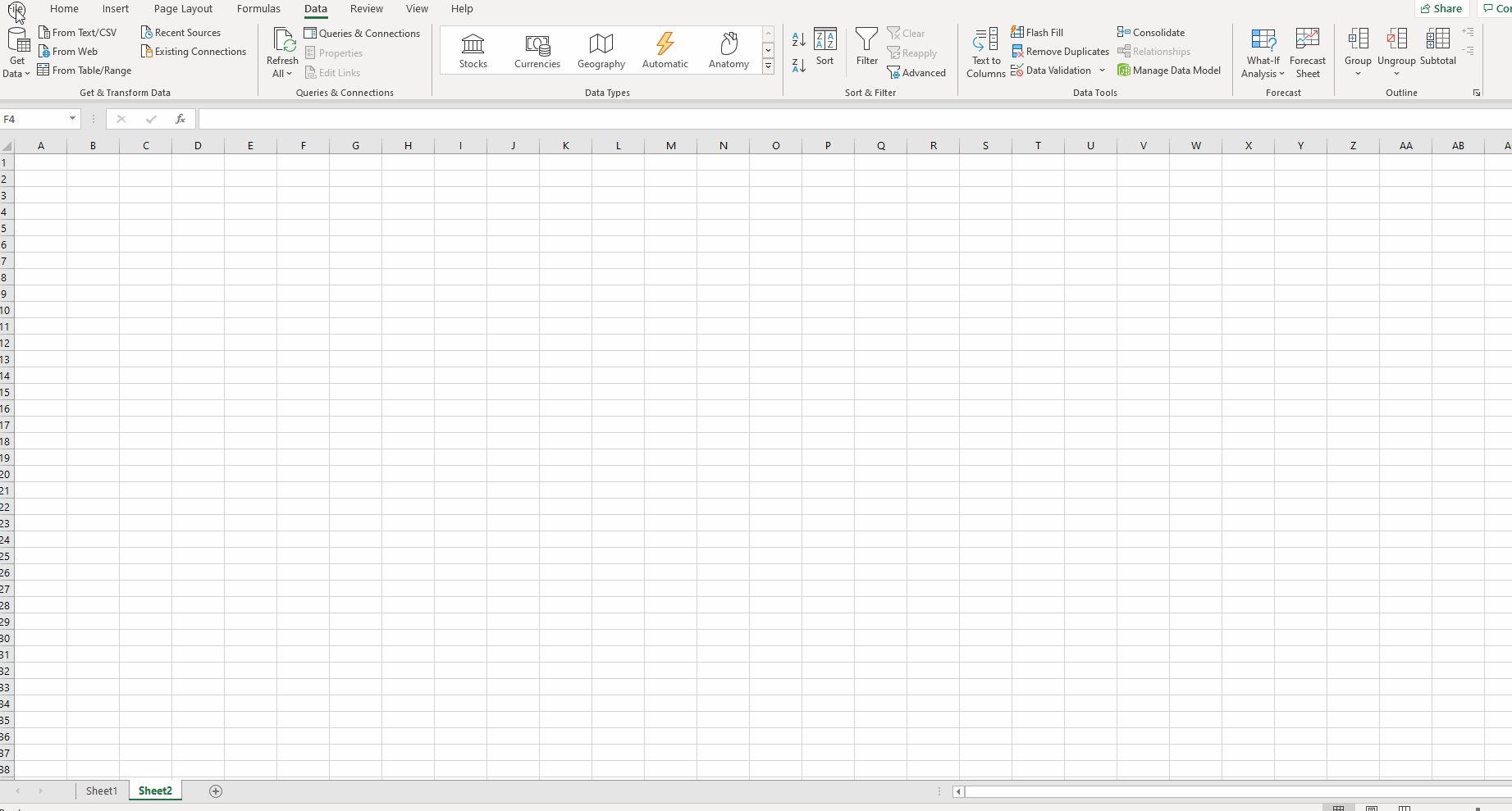This screenshot has width=1512, height=811.
Task: Open the Page Layout tab
Action: [x=183, y=9]
